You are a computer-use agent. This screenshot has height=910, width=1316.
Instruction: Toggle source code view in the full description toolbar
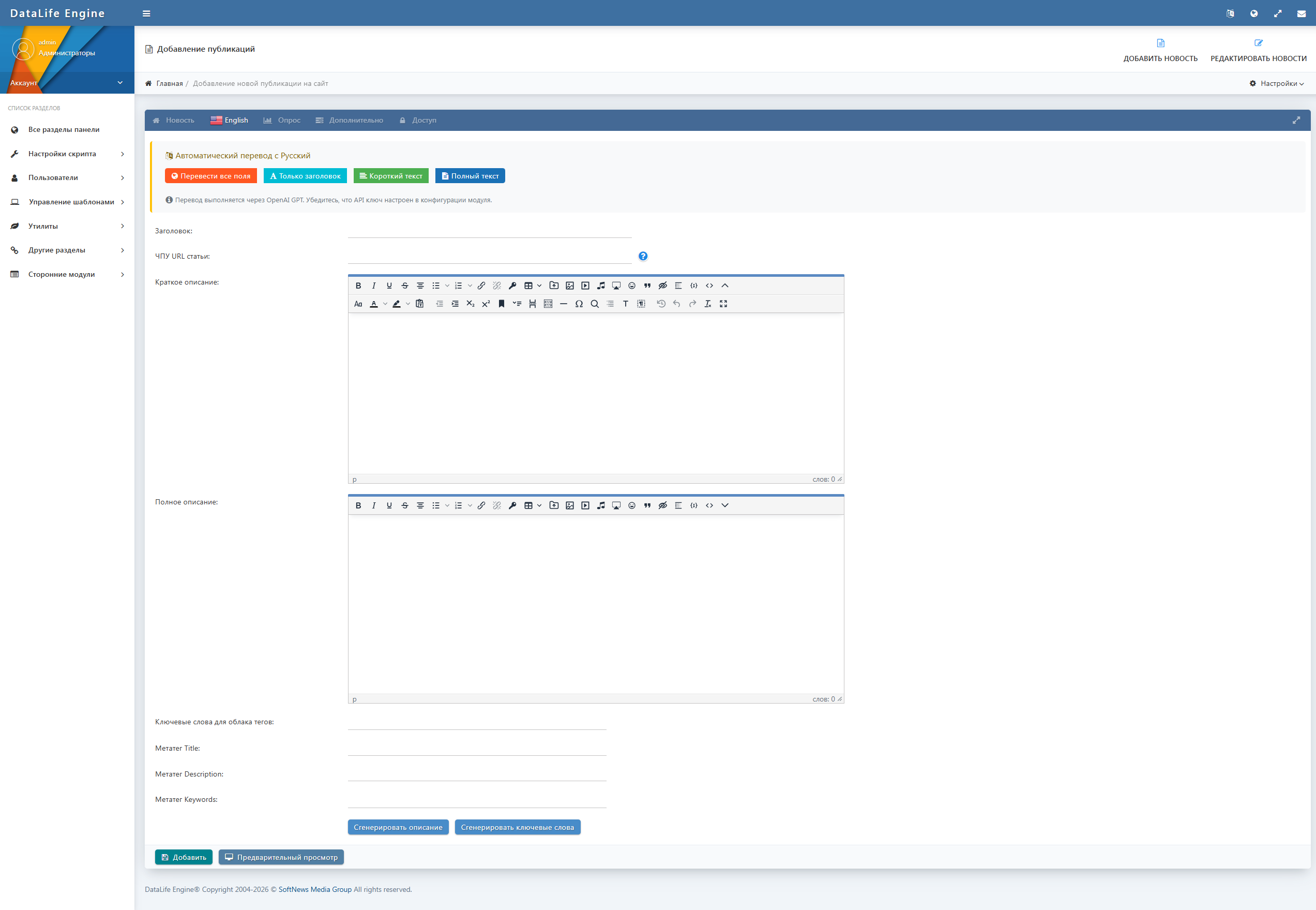[709, 506]
